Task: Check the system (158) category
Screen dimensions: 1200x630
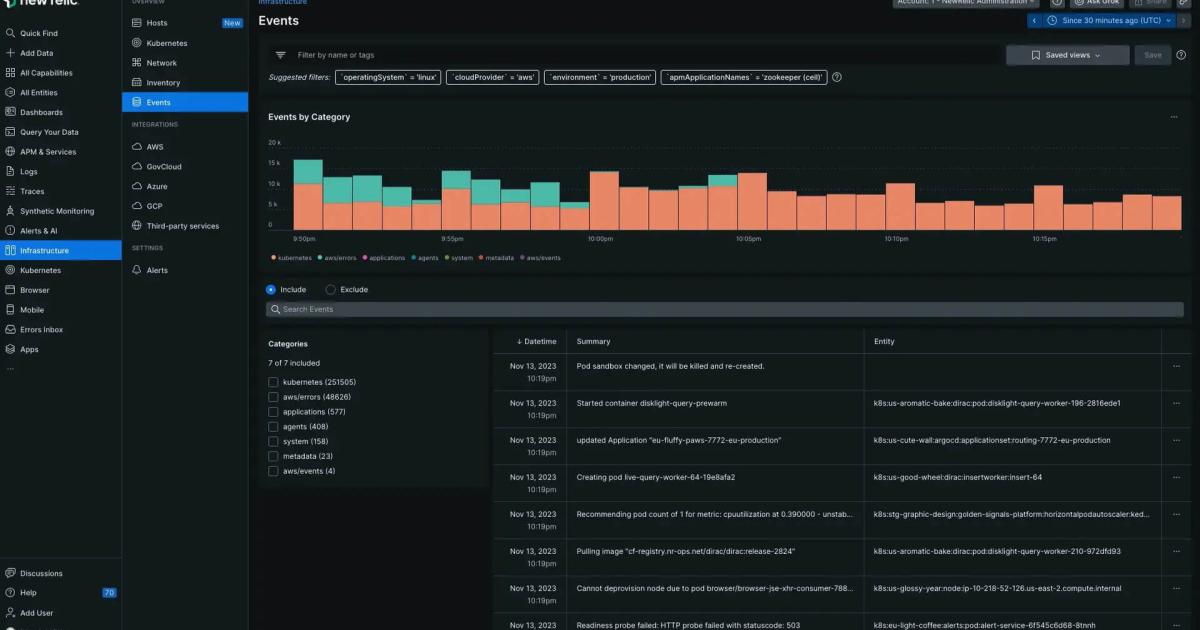Action: coord(273,441)
